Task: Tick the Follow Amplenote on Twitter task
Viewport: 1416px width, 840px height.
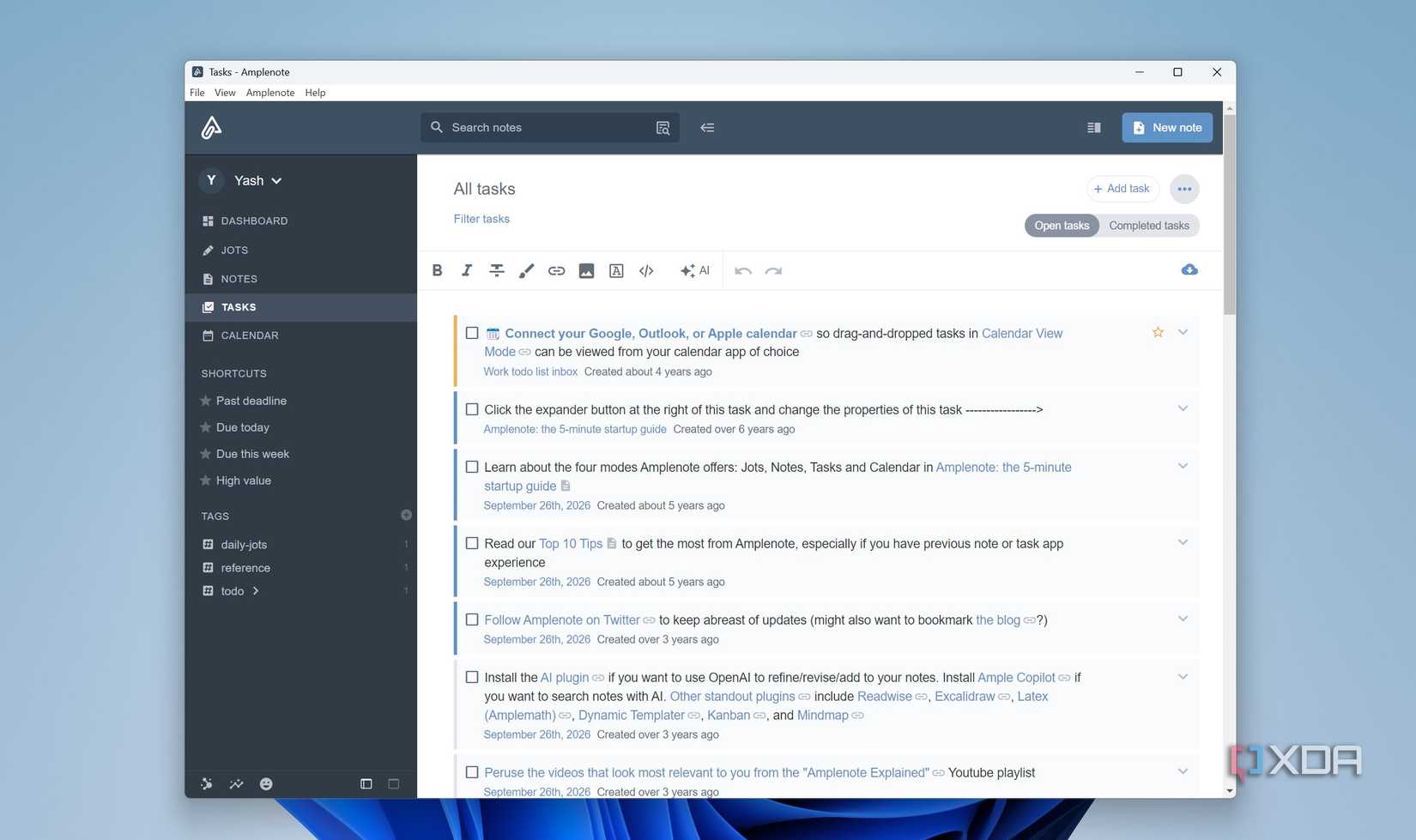Action: click(x=472, y=619)
